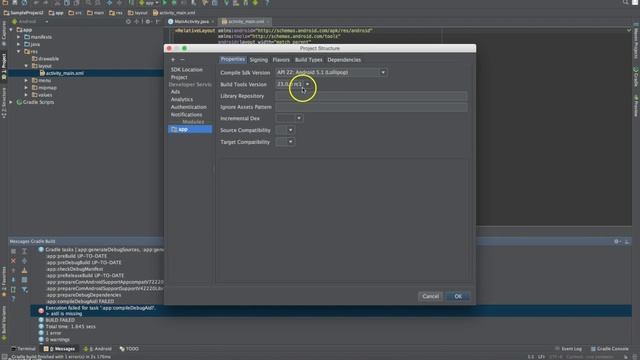
Task: Click OK in Project Structure dialog
Action: 458,296
